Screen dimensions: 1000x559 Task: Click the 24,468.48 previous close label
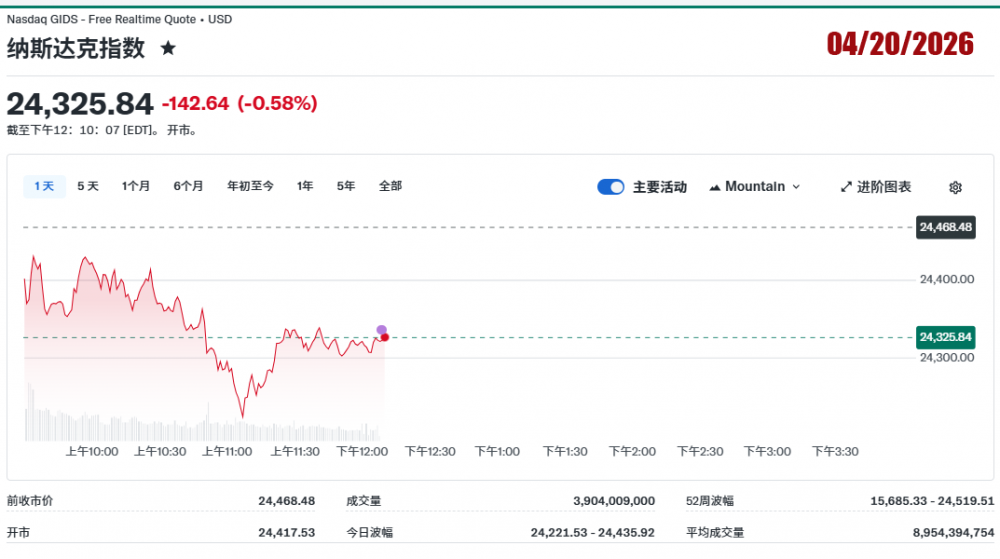click(x=945, y=227)
